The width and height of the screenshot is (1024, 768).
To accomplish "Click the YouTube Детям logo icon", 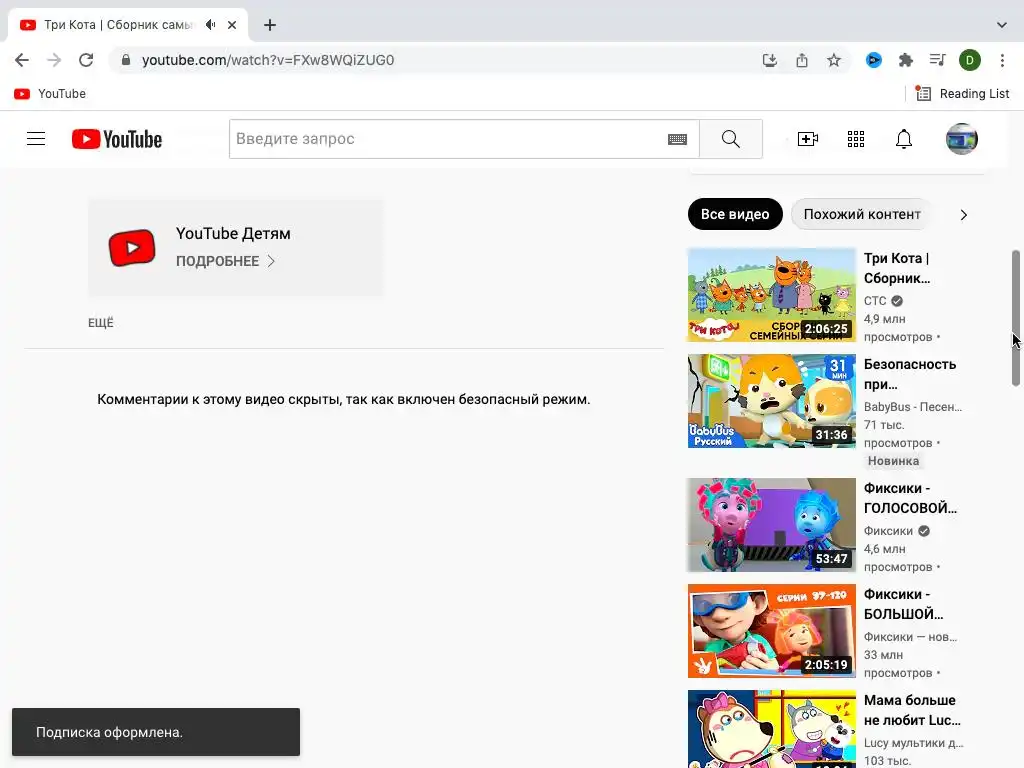I will click(x=132, y=248).
